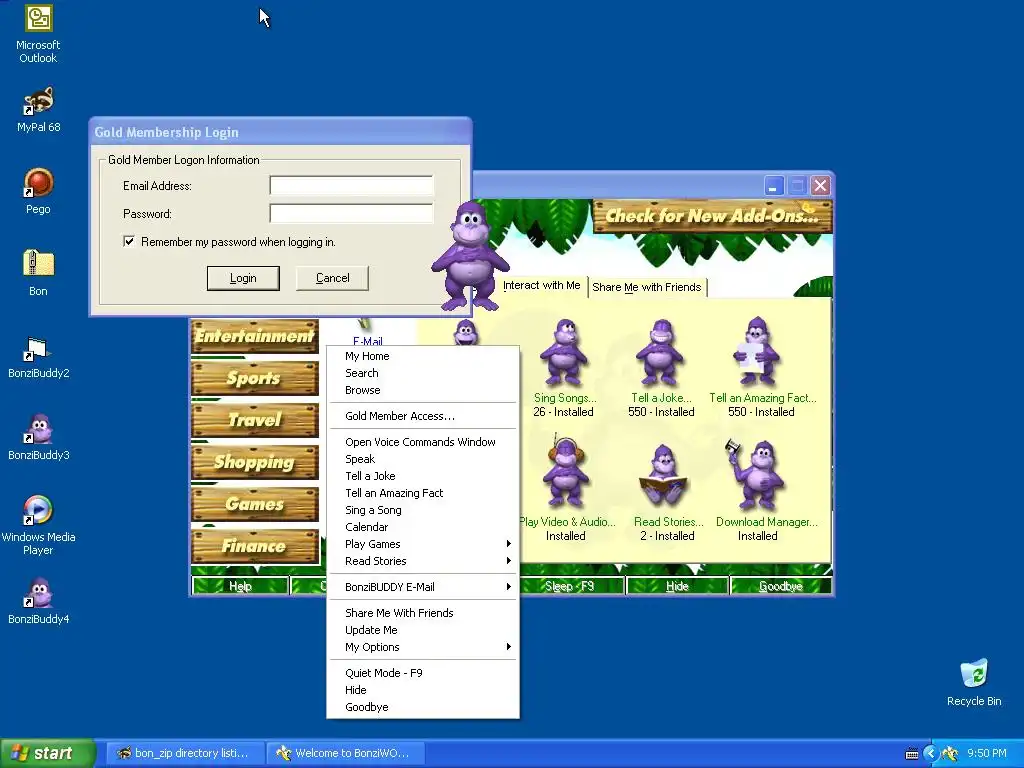
Task: Select the Recycle Bin icon
Action: [974, 675]
